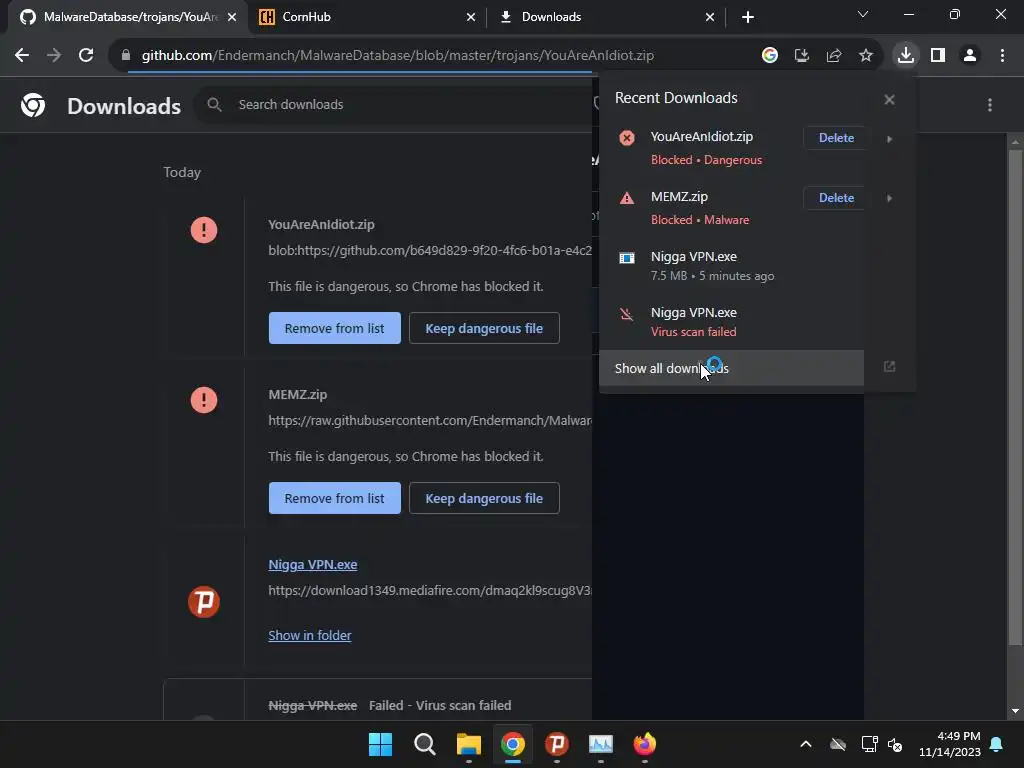Open a new browser tab
This screenshot has height=768, width=1024.
(748, 17)
